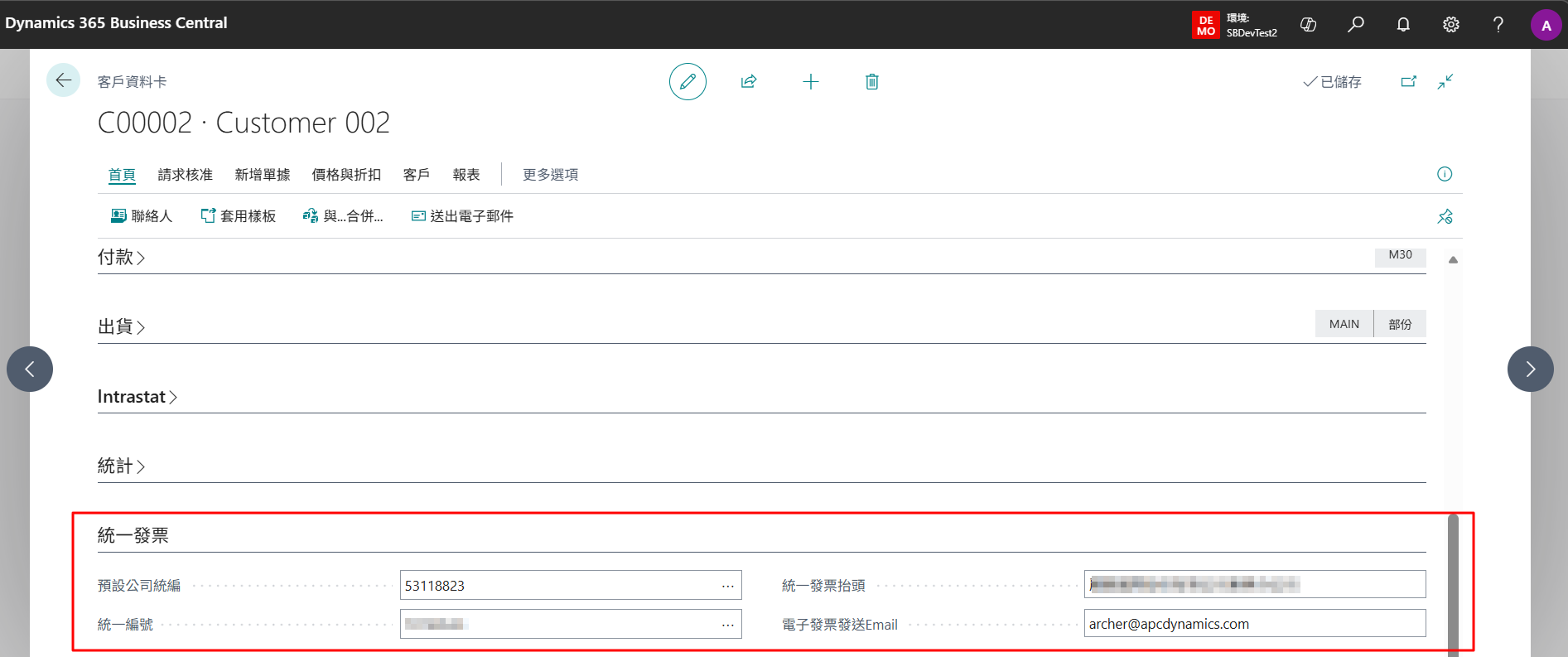
Task: Expand the 付款 section
Action: pyautogui.click(x=122, y=257)
